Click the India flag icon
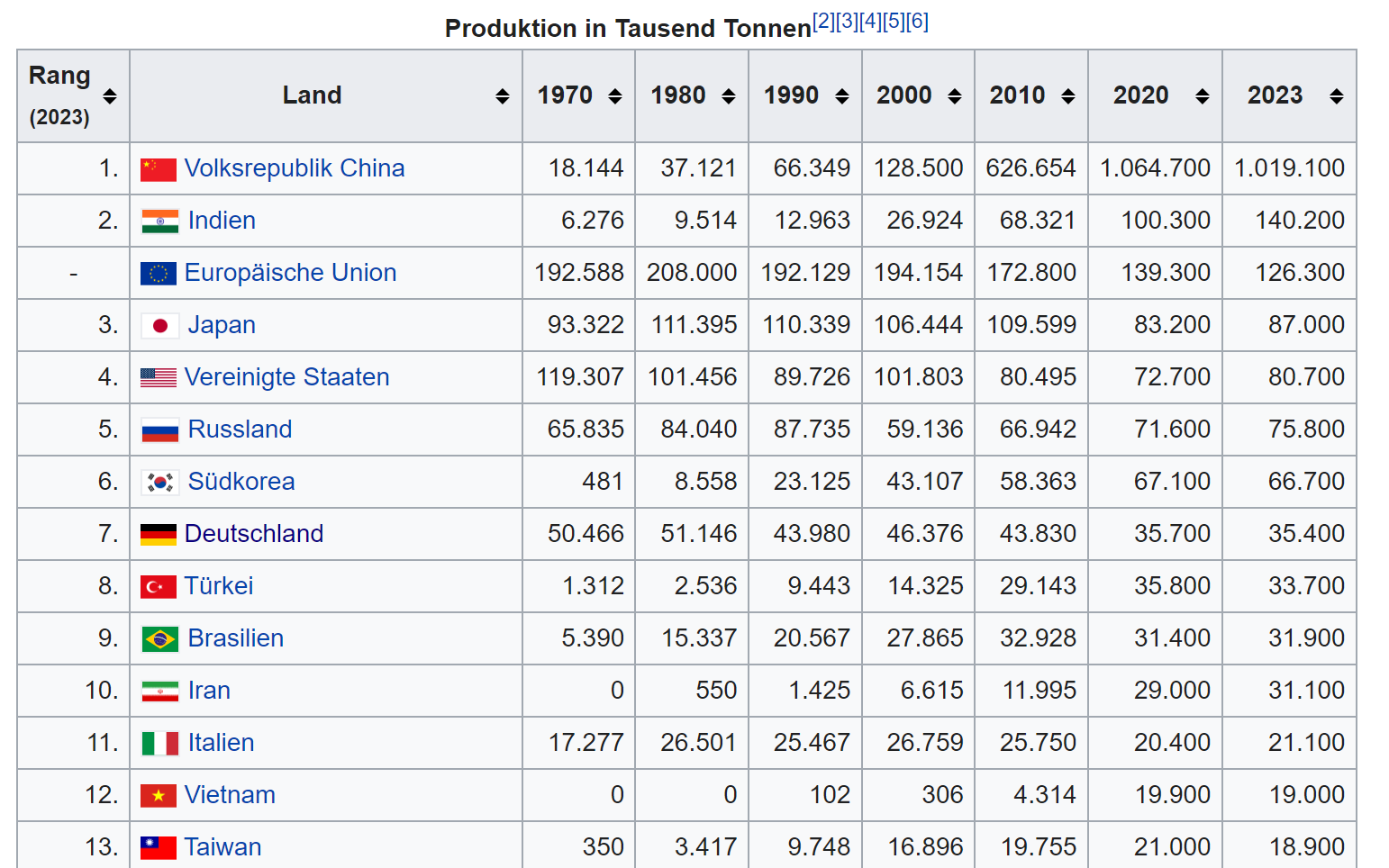 160,222
